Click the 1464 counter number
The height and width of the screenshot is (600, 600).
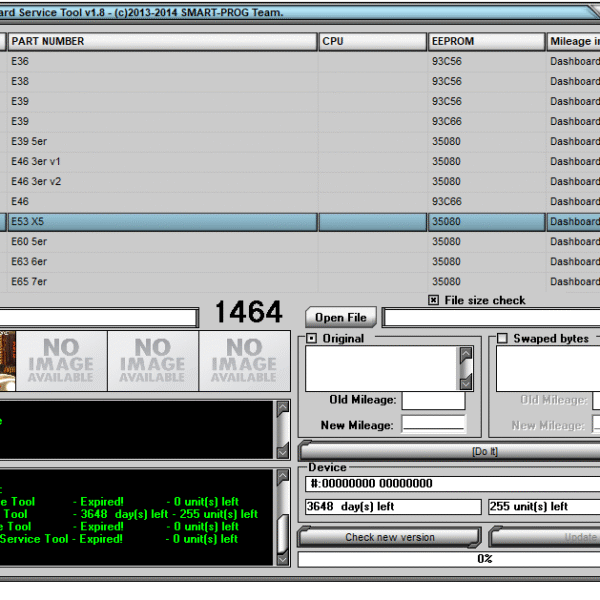(x=249, y=312)
